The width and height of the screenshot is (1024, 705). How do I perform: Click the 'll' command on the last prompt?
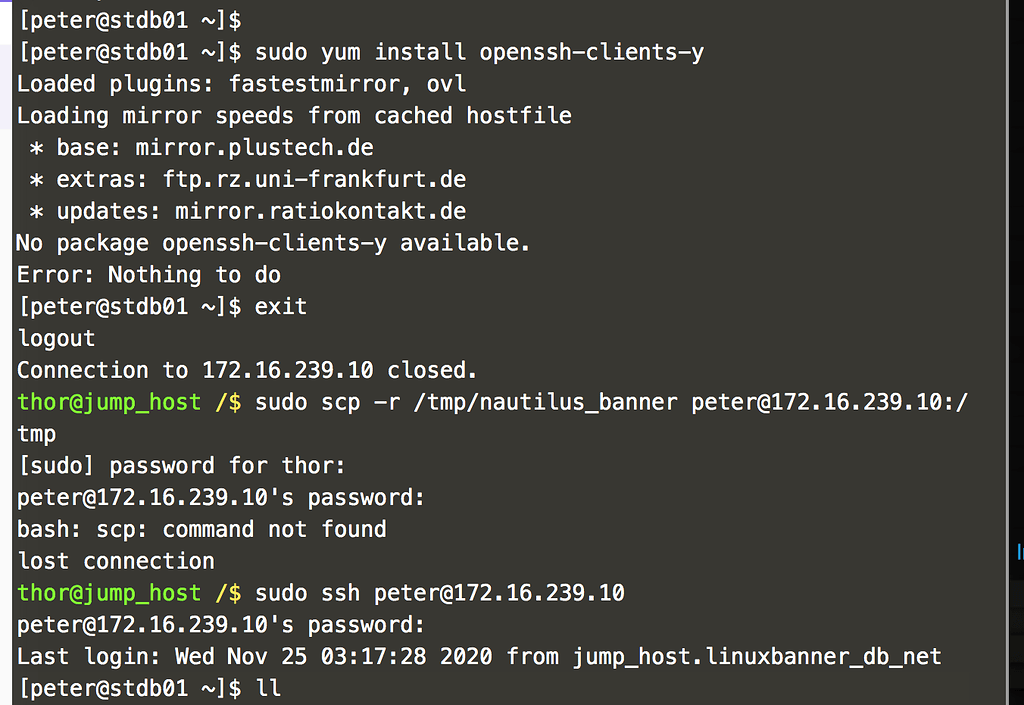(x=268, y=688)
